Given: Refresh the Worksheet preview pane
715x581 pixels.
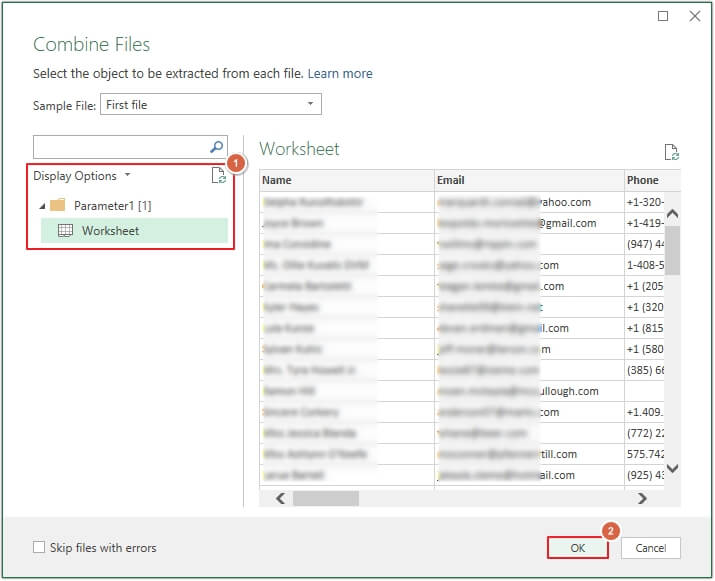Looking at the screenshot, I should click(x=672, y=152).
